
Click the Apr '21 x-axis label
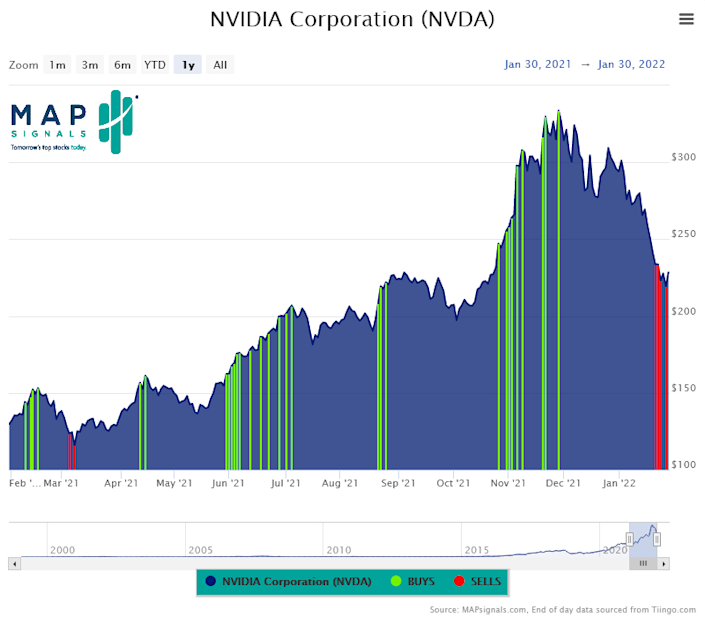point(121,483)
